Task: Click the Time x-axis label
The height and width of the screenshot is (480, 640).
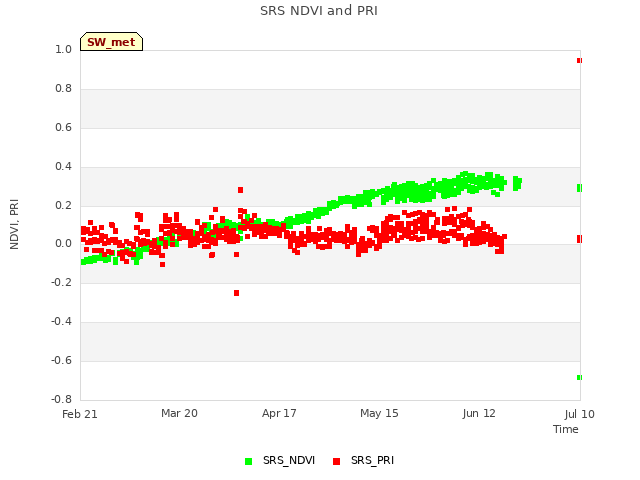Action: (566, 429)
